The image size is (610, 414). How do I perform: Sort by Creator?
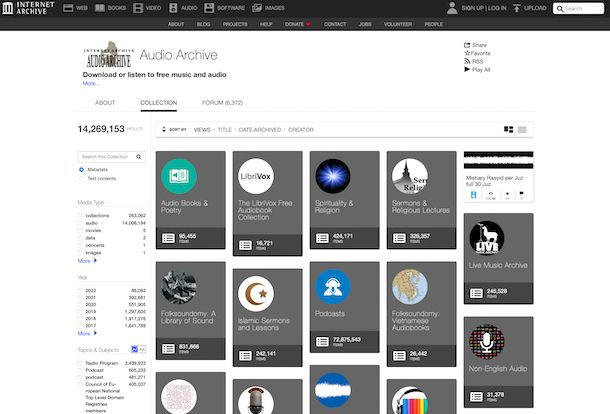click(x=301, y=130)
